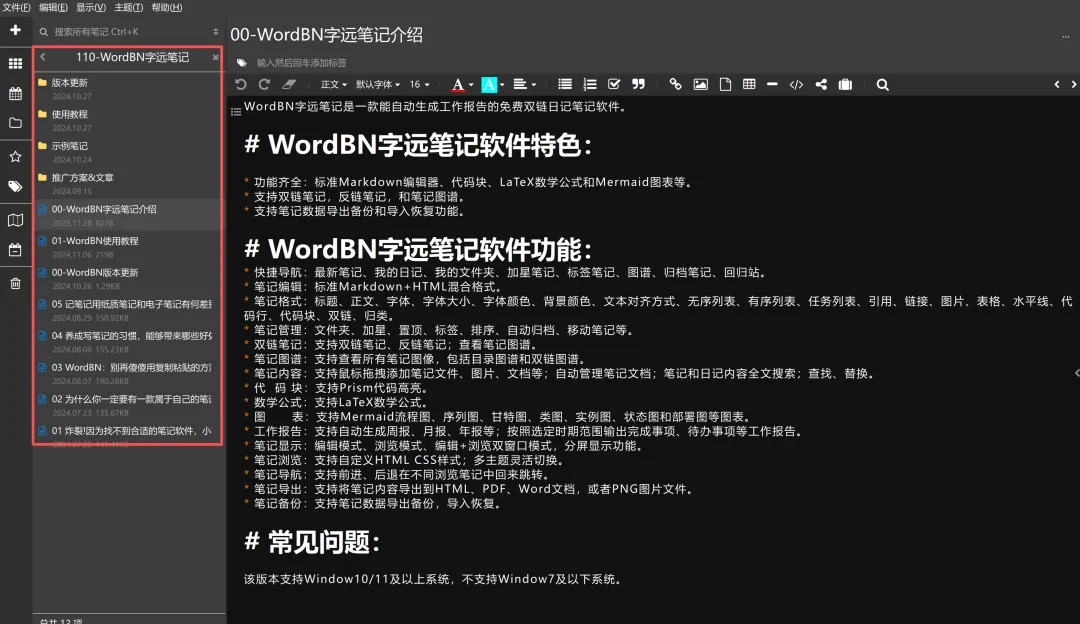Insert a task checklist
1080x624 pixels.
(x=614, y=84)
